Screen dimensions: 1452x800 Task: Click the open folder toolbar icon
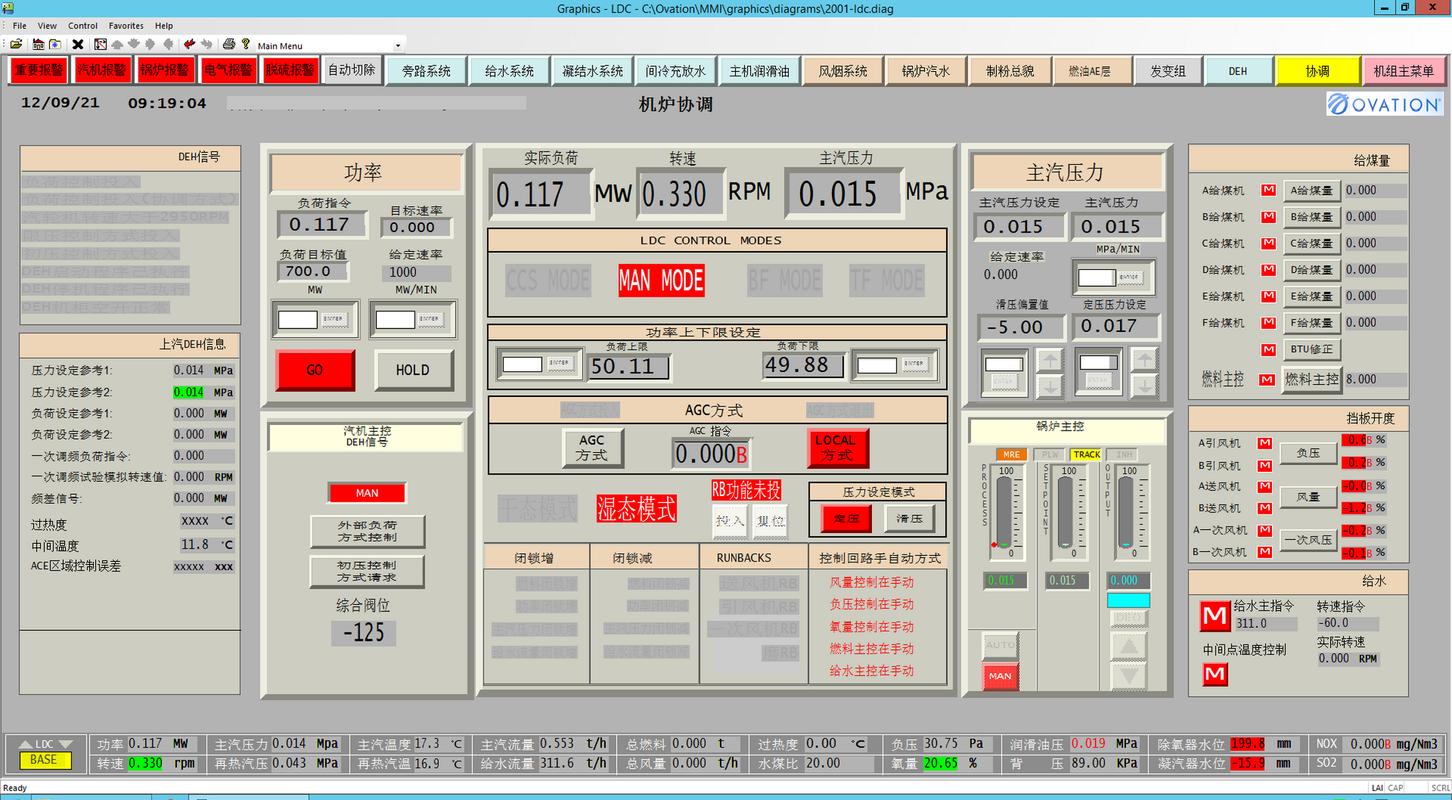tap(17, 44)
